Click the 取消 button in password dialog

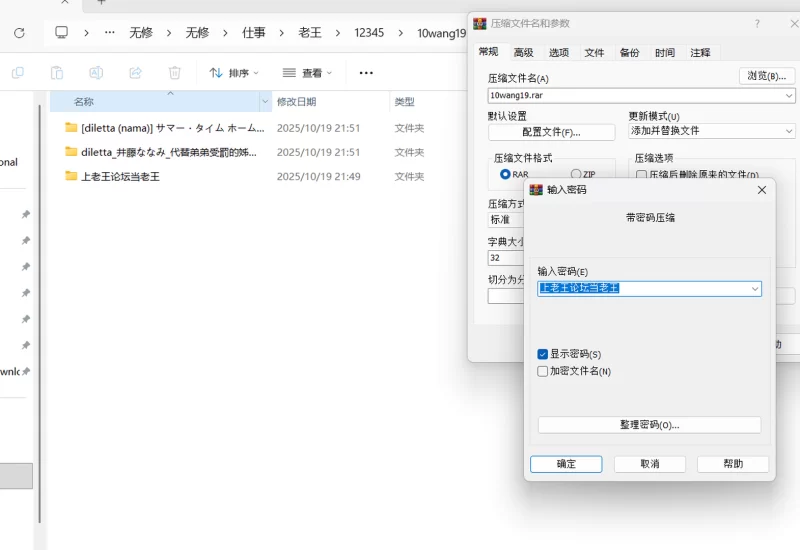649,464
